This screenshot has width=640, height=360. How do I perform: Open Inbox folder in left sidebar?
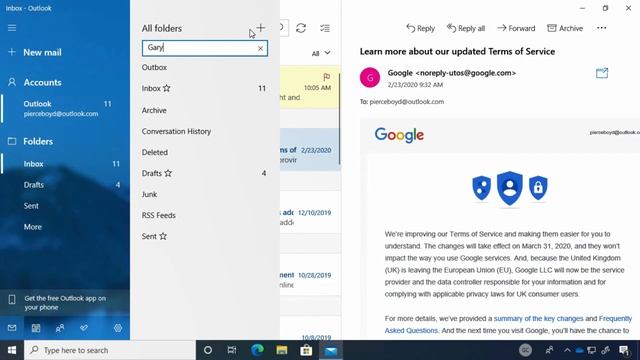[x=65, y=164]
